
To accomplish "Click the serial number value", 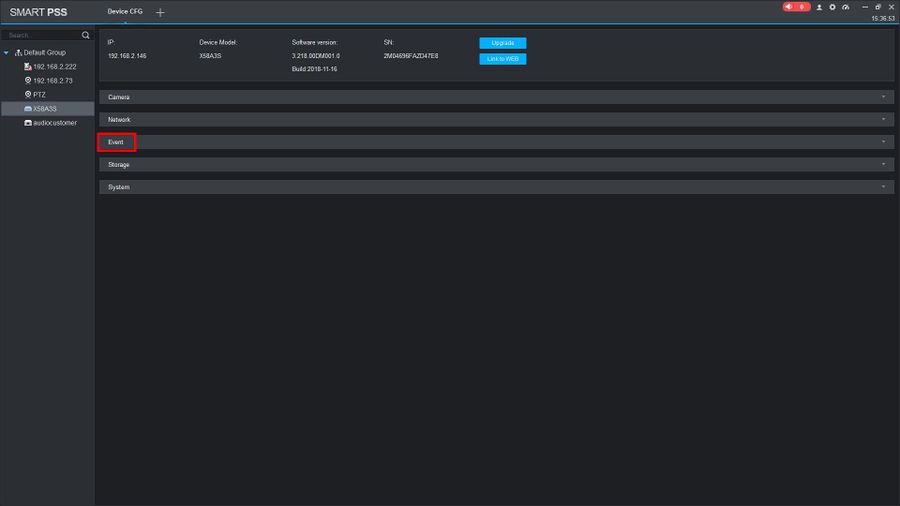I will [x=411, y=56].
